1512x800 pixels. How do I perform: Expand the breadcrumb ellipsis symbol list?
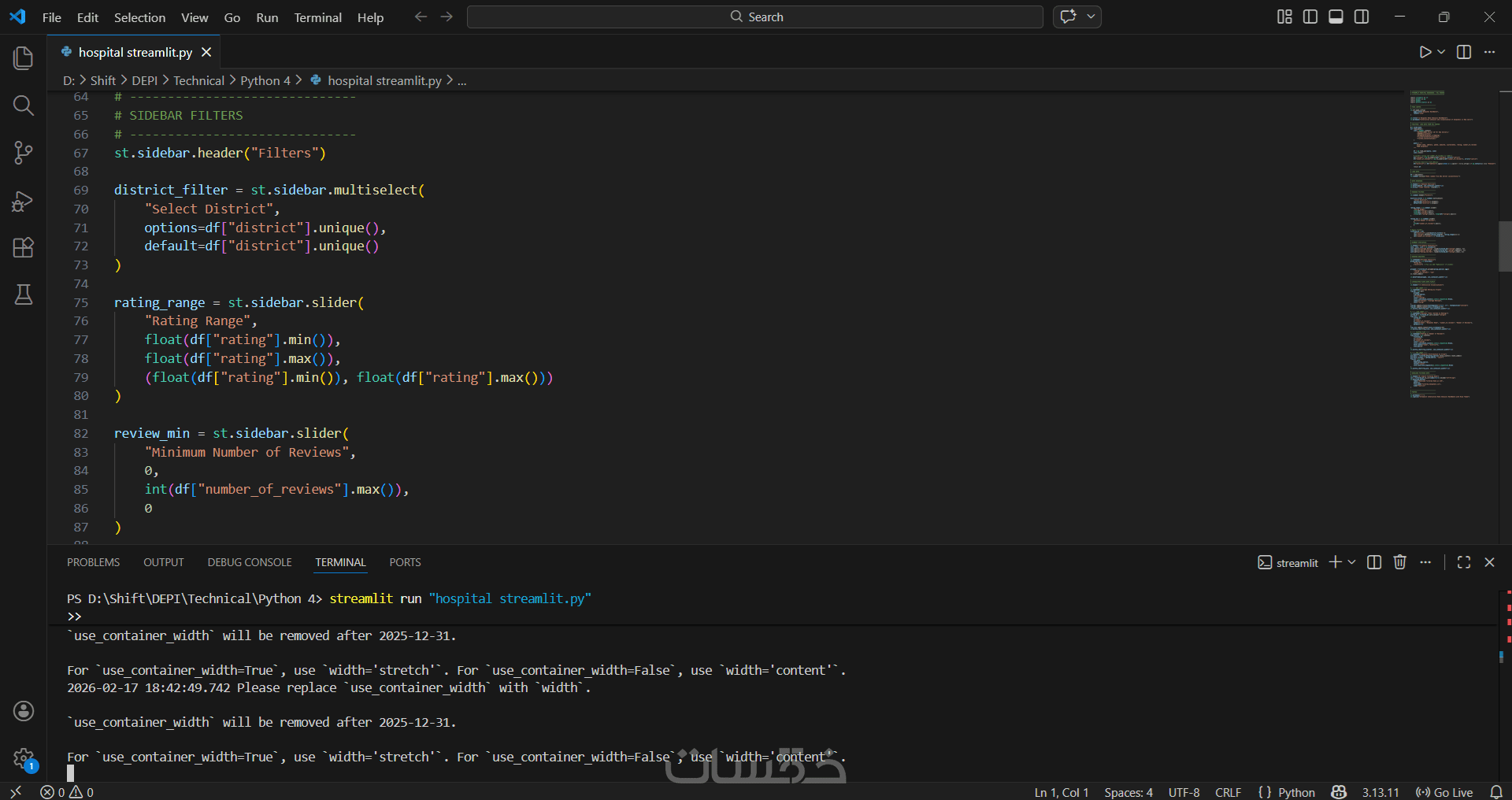[x=462, y=81]
